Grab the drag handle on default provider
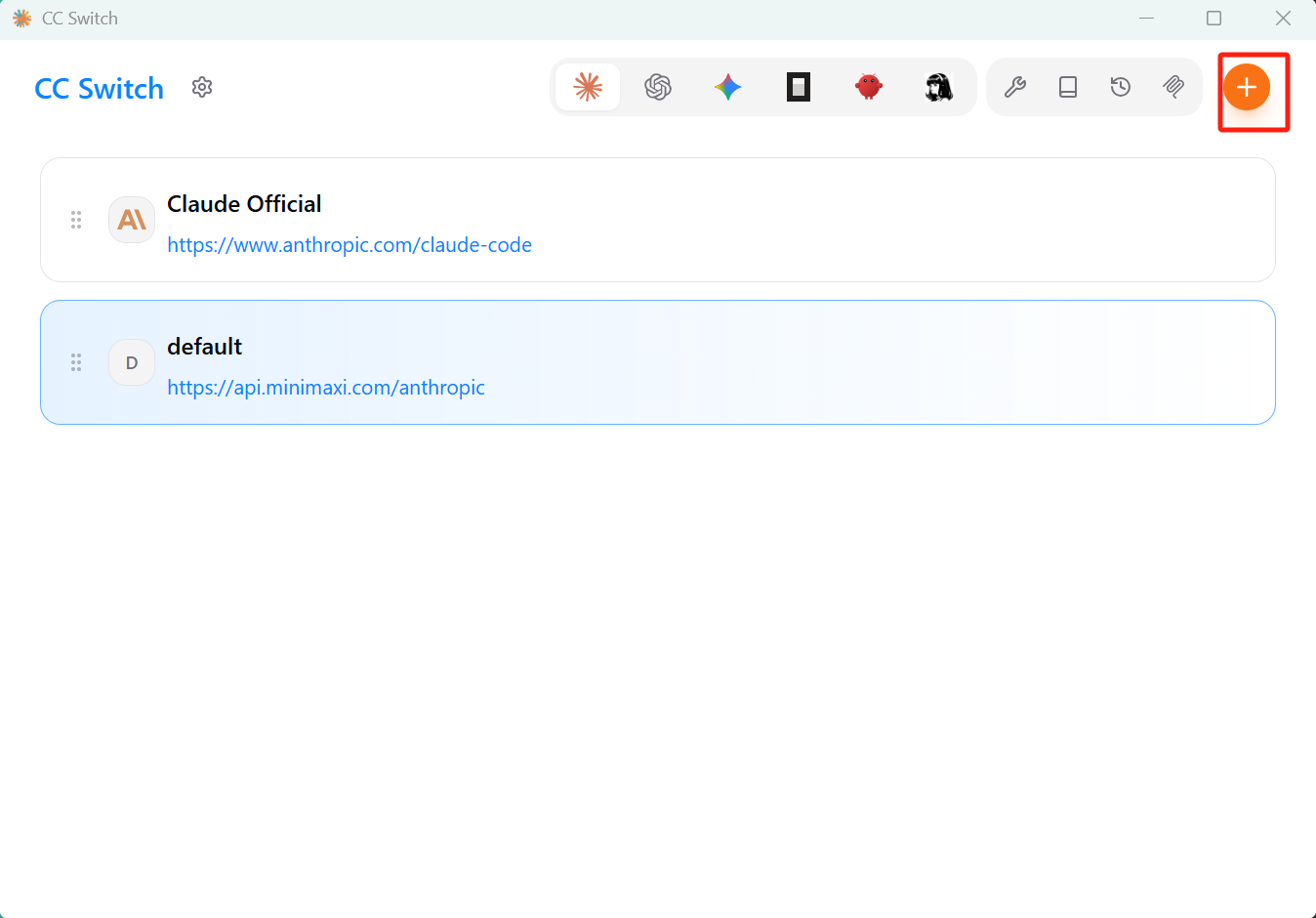This screenshot has width=1316, height=918. [x=76, y=362]
